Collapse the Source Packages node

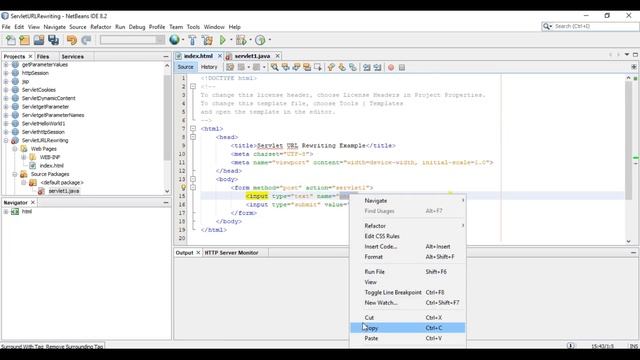click(x=15, y=174)
